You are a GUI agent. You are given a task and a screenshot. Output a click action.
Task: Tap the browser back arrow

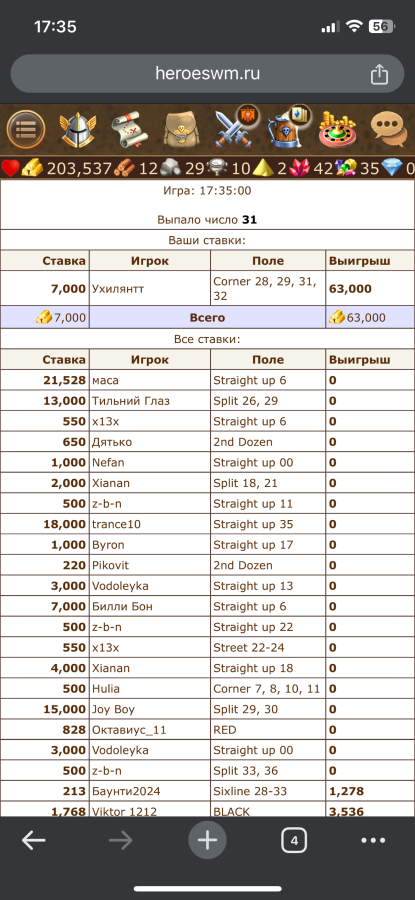[x=34, y=841]
